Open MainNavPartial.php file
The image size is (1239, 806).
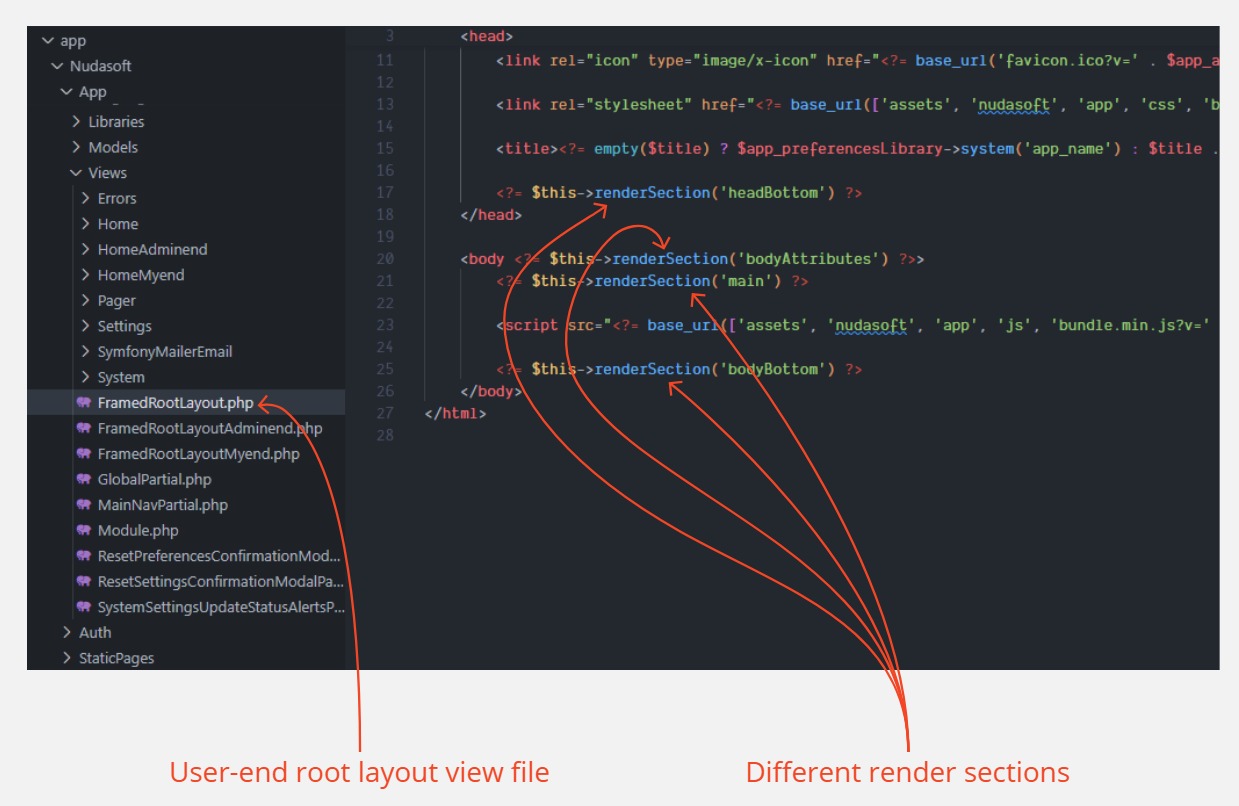[x=163, y=505]
